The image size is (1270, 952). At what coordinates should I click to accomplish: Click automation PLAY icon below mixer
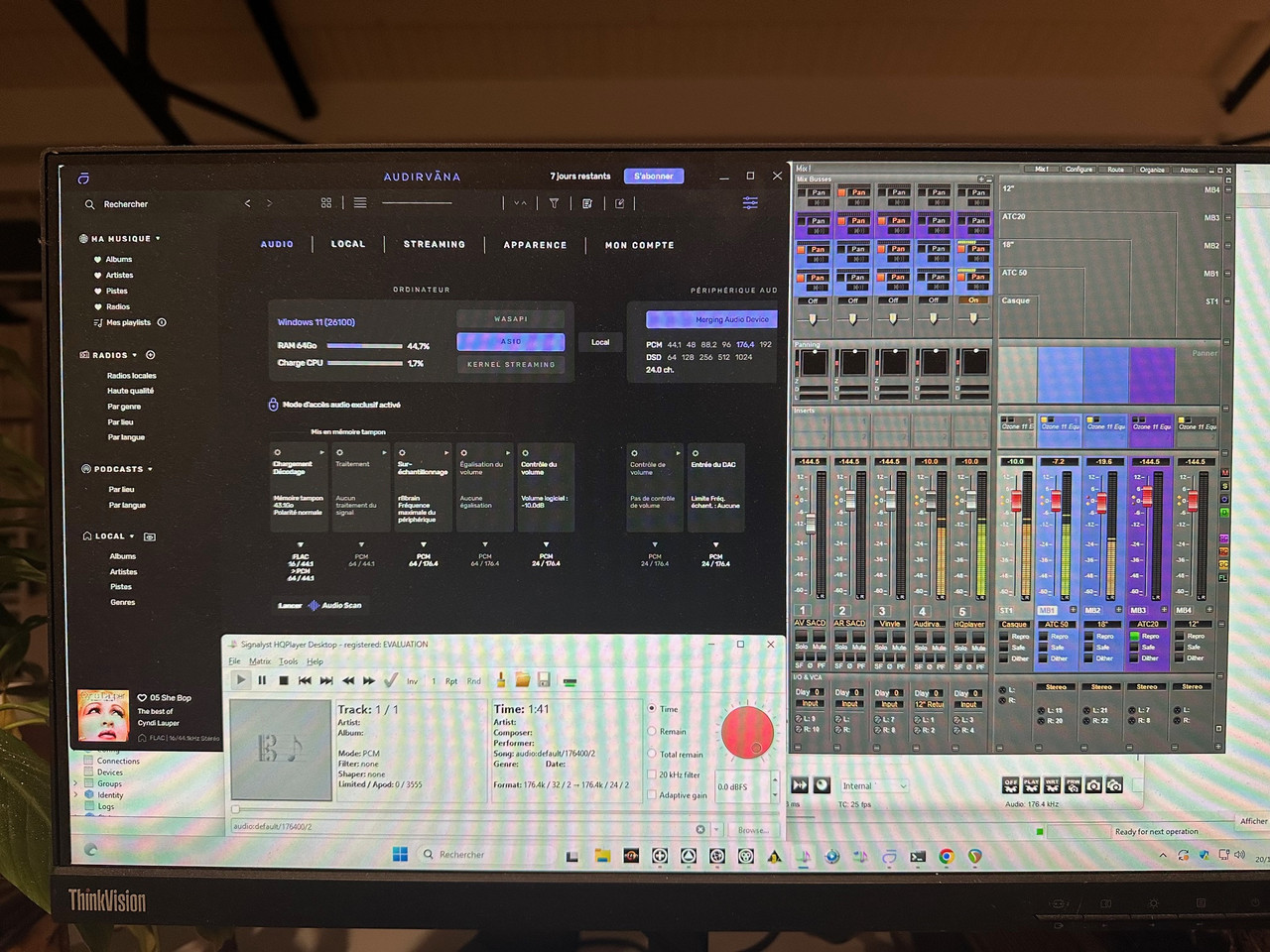click(1031, 784)
